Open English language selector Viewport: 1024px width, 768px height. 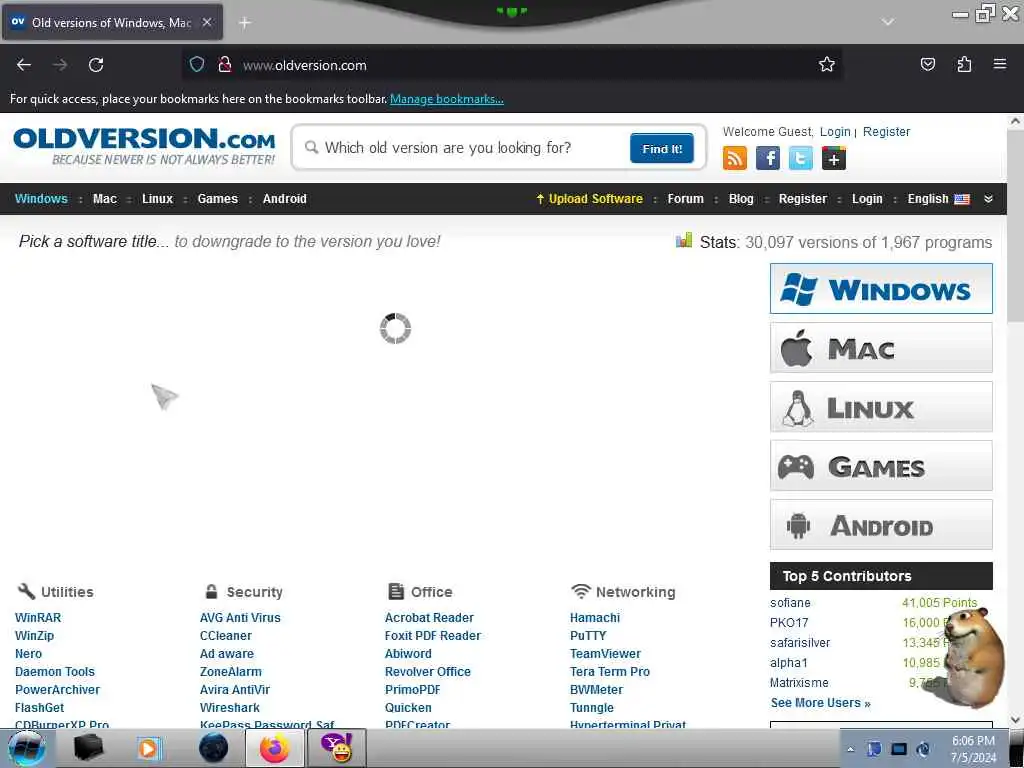(938, 199)
